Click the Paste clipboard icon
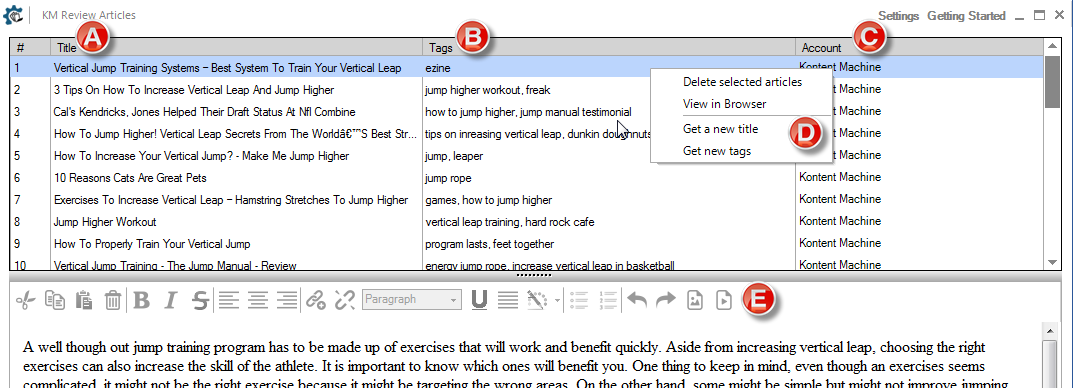Viewport: 1073px width, 388px height. click(84, 300)
